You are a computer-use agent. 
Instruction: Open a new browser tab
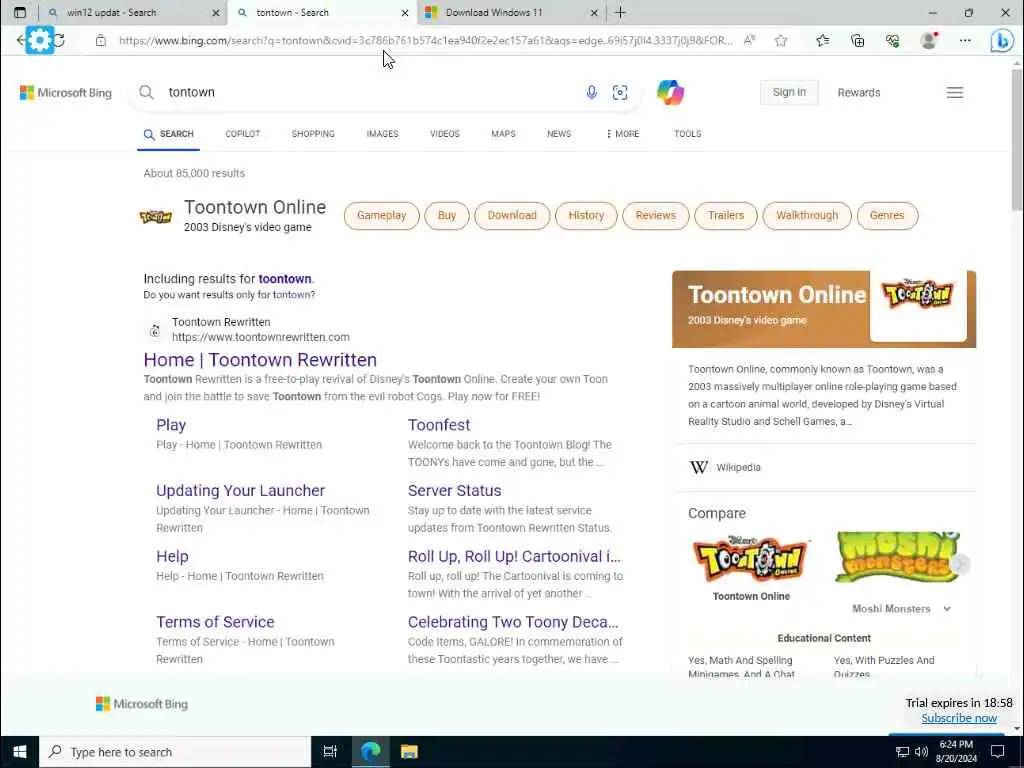click(x=620, y=12)
